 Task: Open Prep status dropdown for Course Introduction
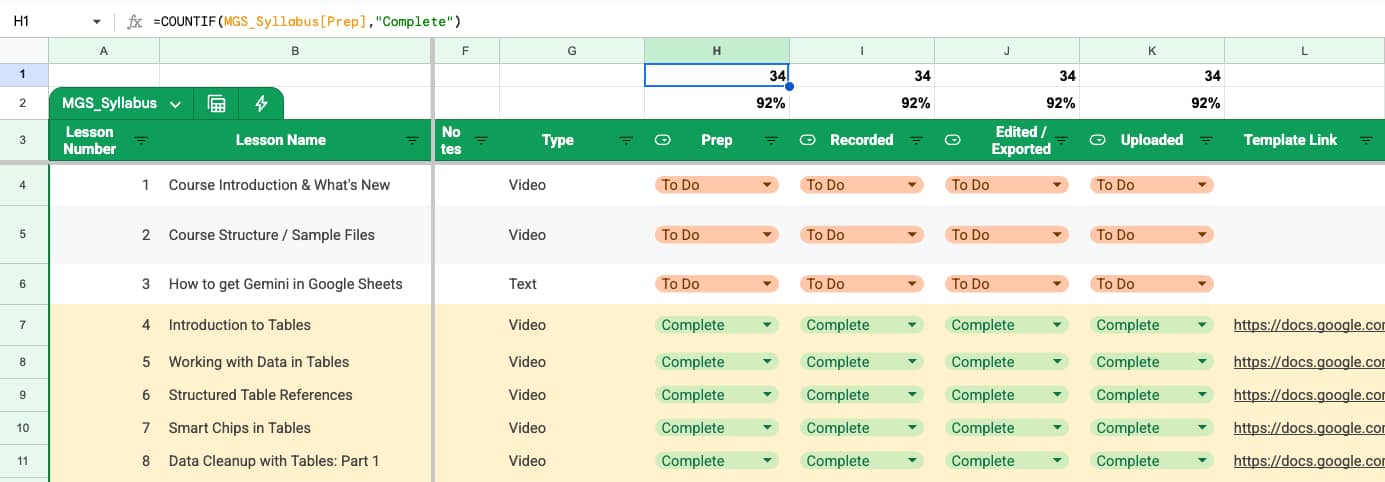767,185
